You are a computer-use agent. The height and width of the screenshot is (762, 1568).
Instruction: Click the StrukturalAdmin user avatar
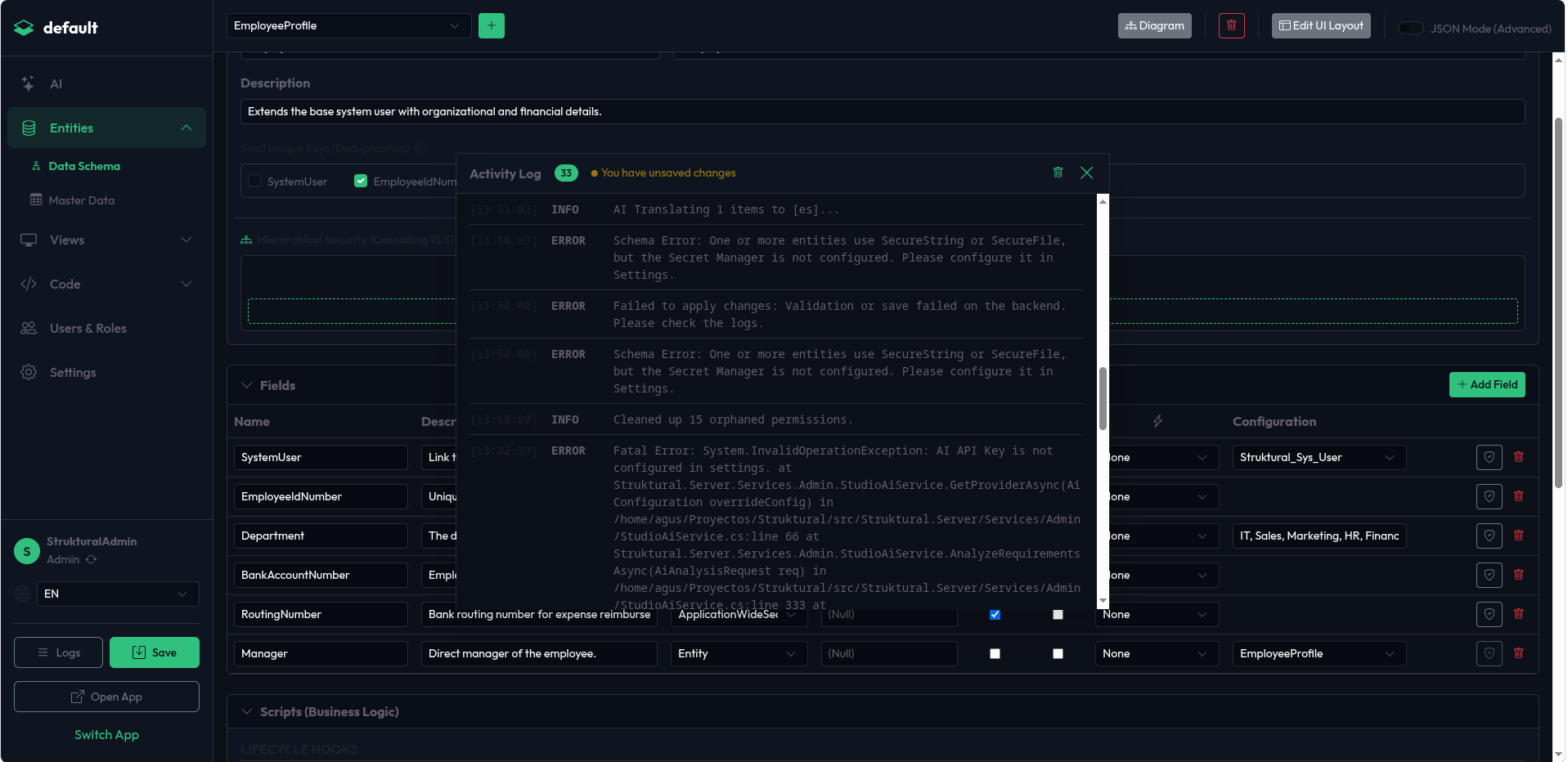coord(27,551)
